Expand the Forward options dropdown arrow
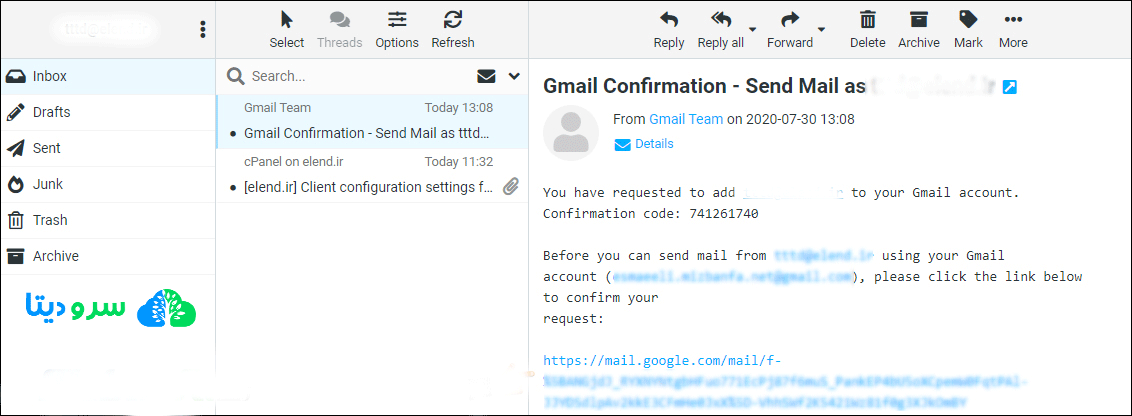 [x=821, y=29]
